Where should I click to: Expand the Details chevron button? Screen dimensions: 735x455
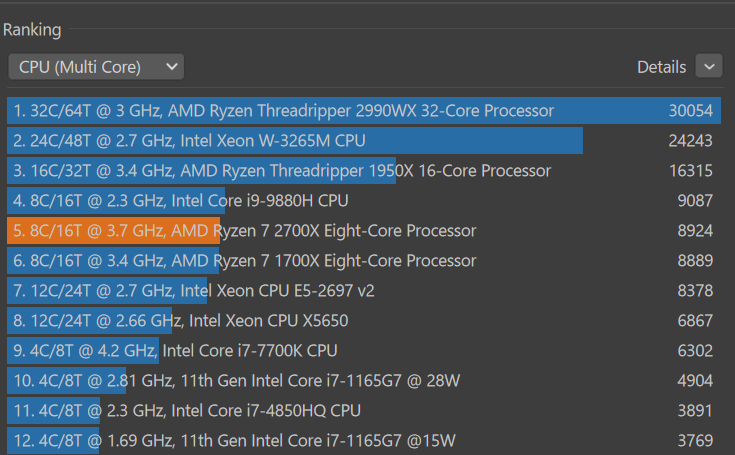pos(709,66)
